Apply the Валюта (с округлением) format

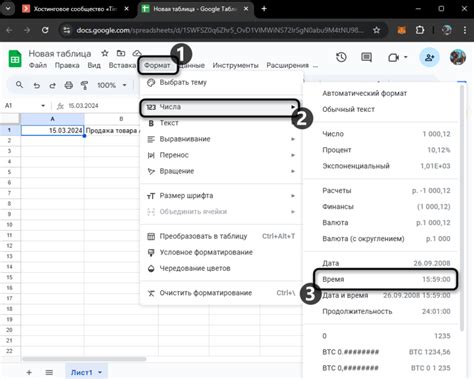click(x=382, y=239)
